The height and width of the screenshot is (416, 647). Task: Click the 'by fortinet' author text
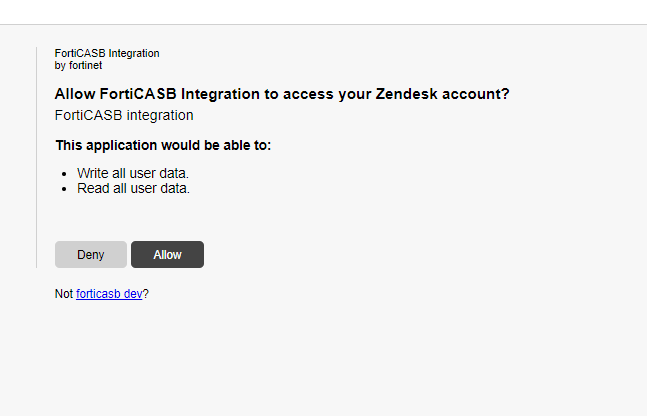pyautogui.click(x=78, y=65)
